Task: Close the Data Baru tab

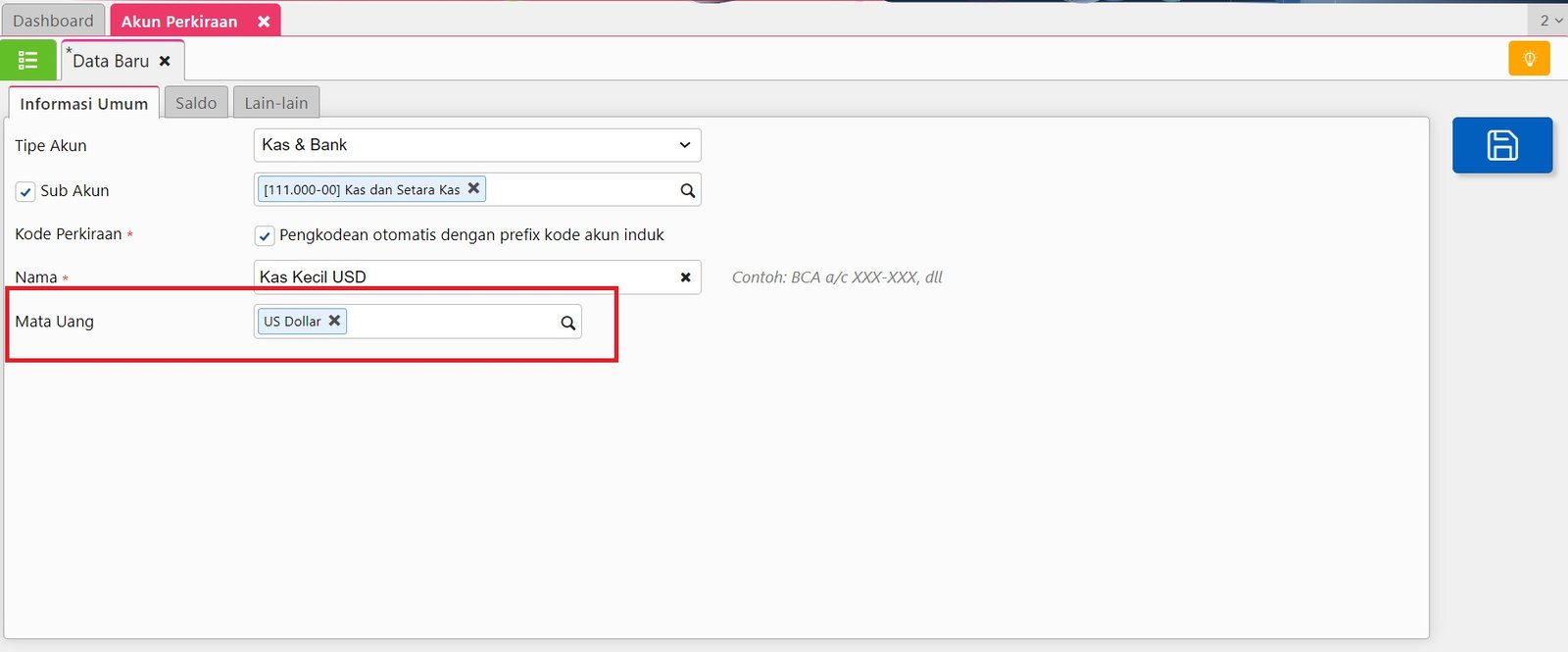Action: pyautogui.click(x=165, y=61)
